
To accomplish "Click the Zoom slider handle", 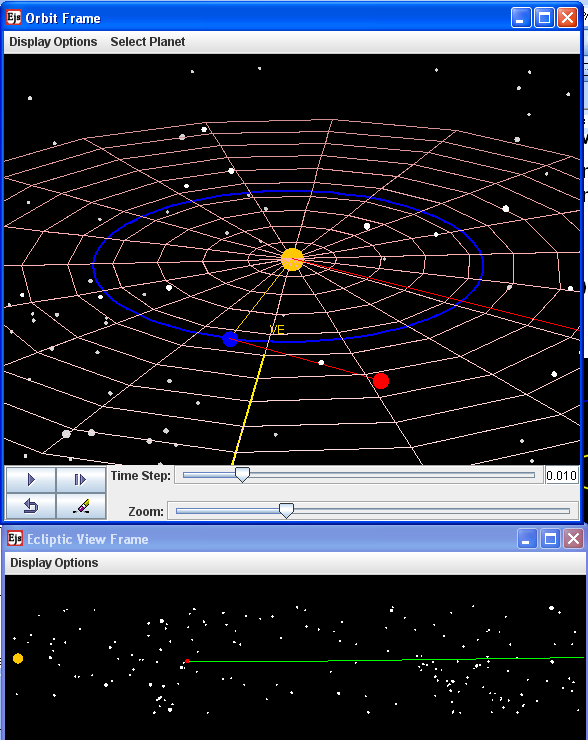I will tap(286, 511).
